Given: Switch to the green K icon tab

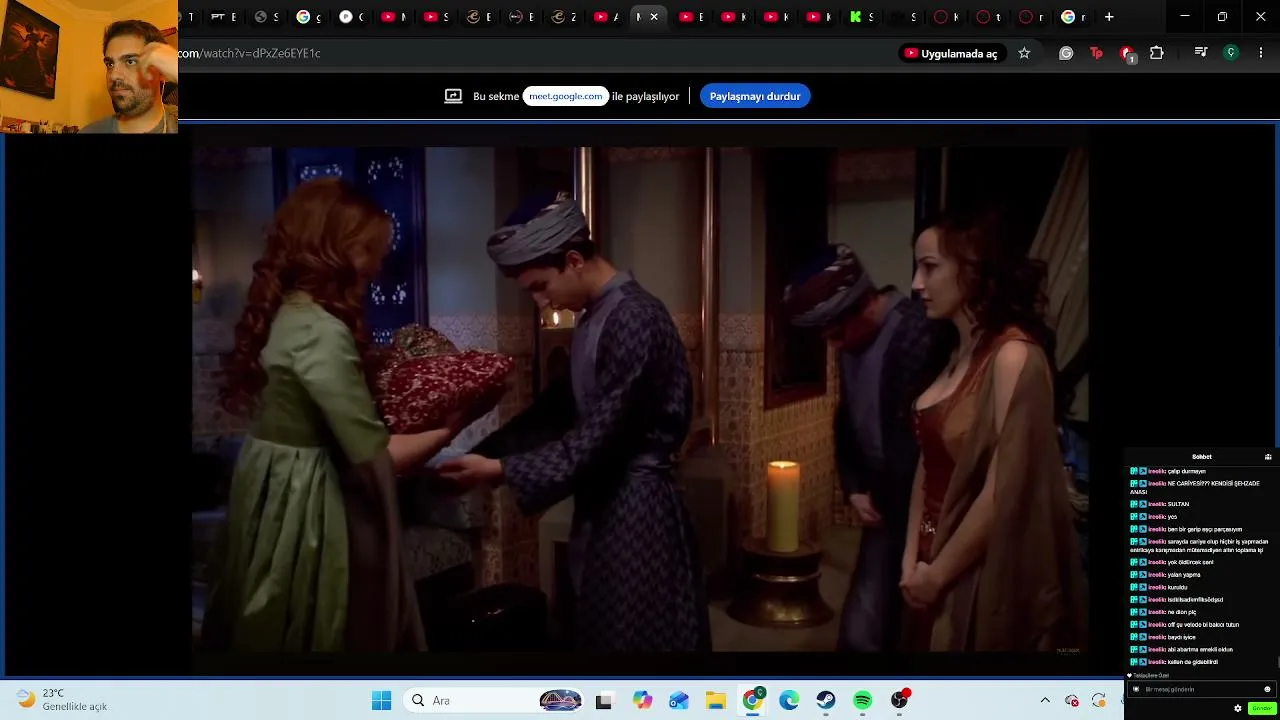Looking at the screenshot, I should pos(862,16).
